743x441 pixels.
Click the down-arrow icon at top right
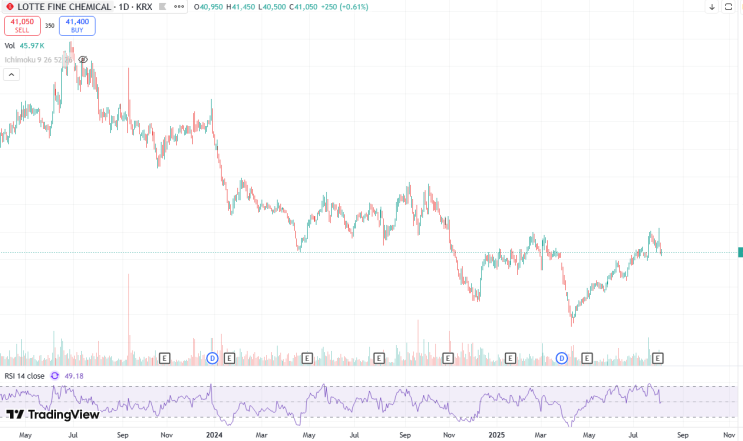tap(712, 7)
